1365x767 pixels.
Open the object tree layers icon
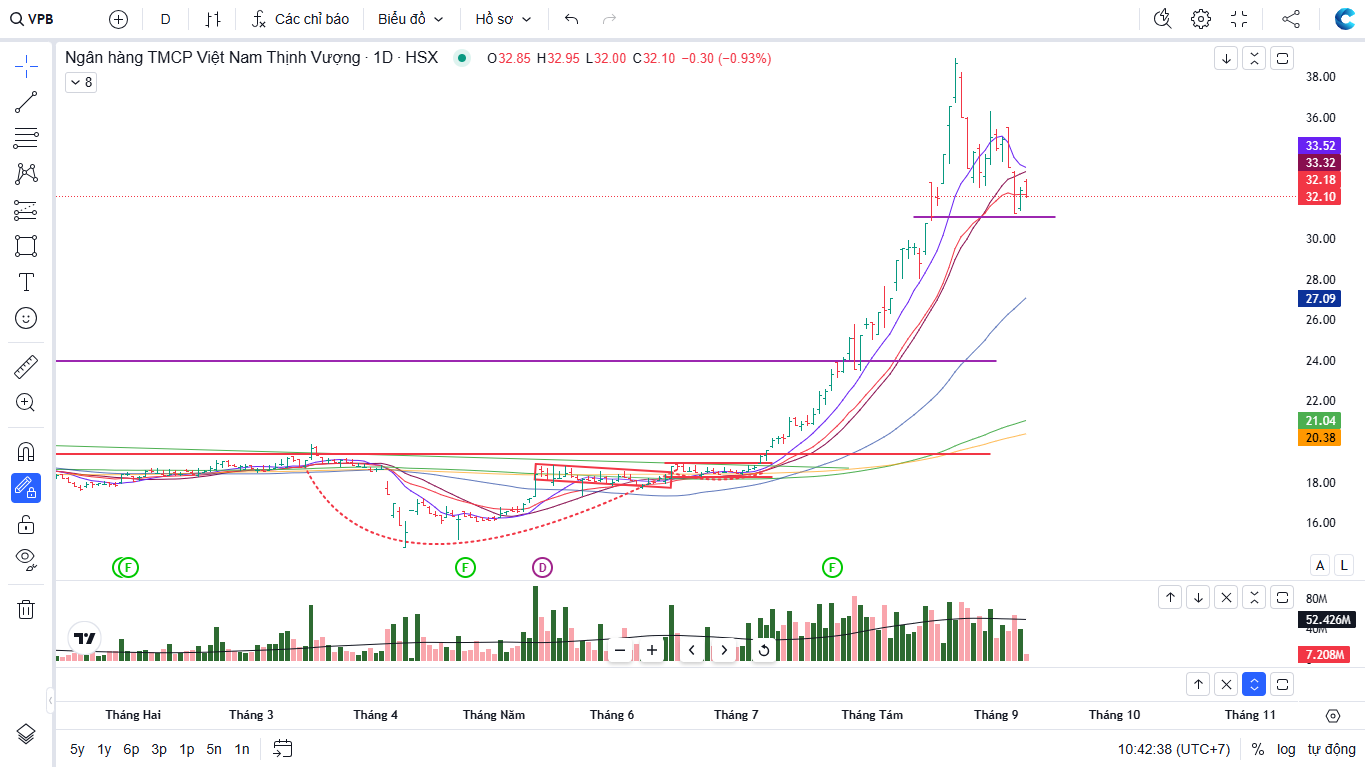click(x=26, y=733)
